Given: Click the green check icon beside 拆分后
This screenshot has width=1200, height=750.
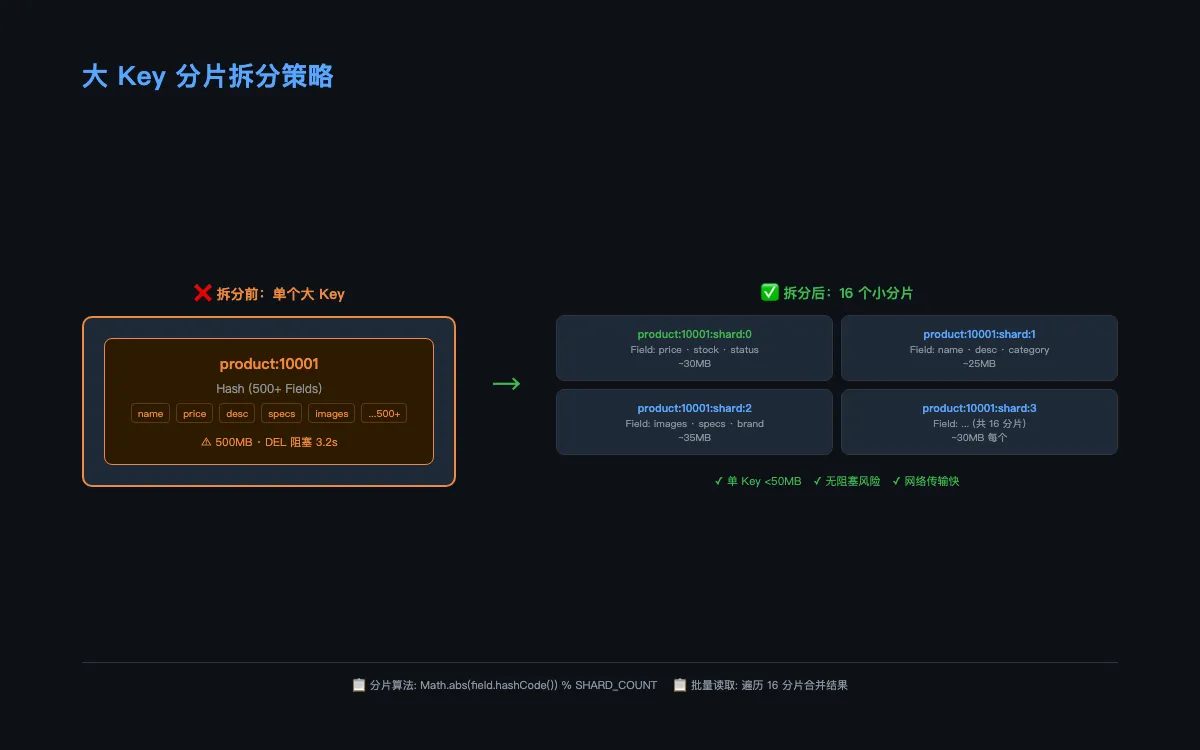Looking at the screenshot, I should tap(769, 293).
